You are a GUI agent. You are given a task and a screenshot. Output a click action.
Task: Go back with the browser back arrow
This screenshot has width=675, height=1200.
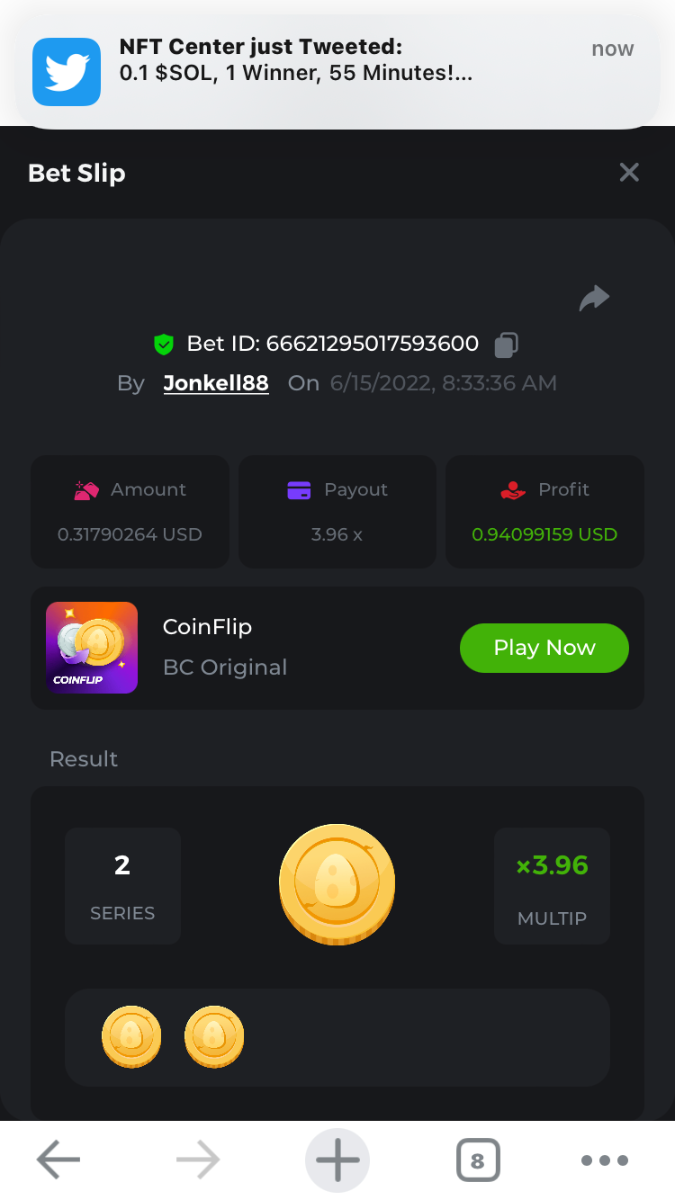[x=58, y=1160]
